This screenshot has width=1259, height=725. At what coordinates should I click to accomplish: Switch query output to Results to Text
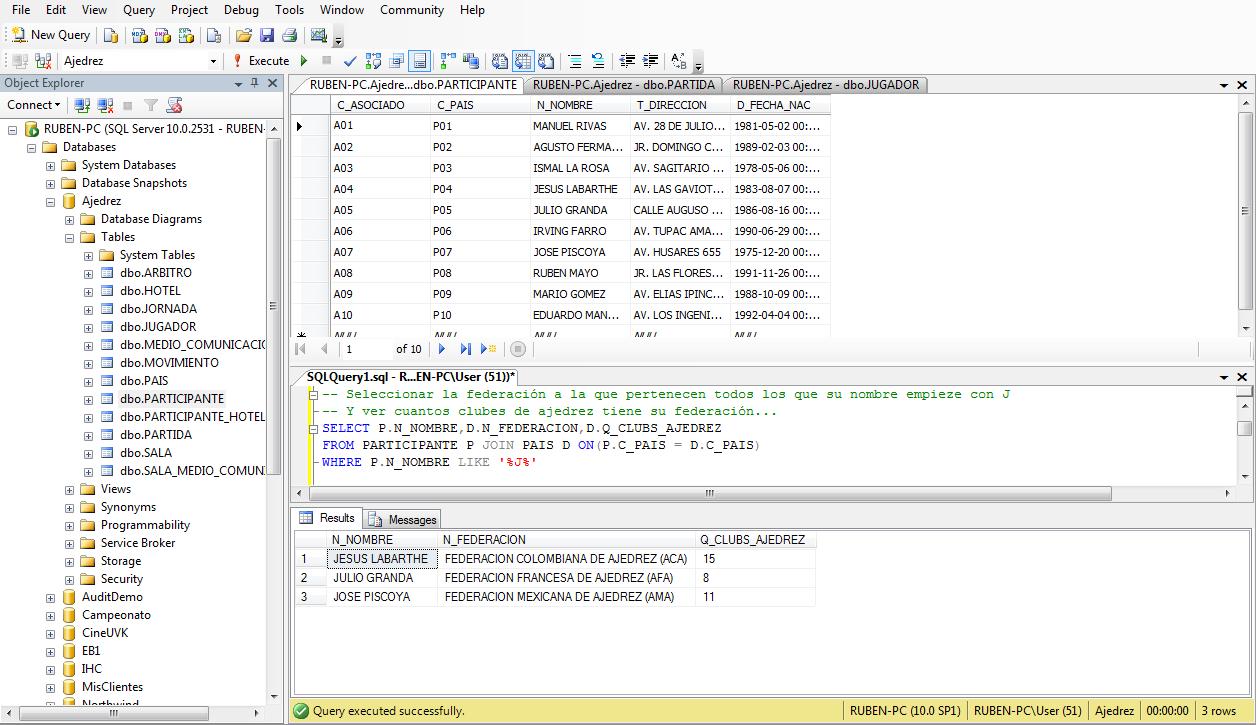(x=499, y=62)
